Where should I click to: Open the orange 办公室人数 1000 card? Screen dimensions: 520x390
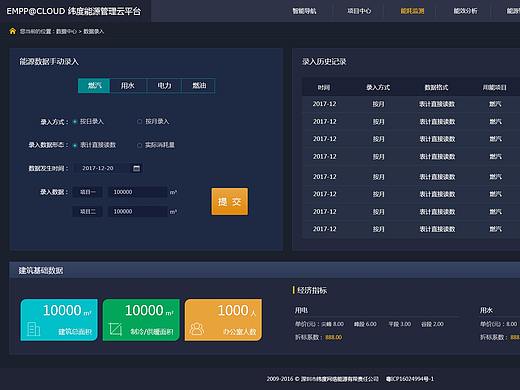pyautogui.click(x=223, y=320)
